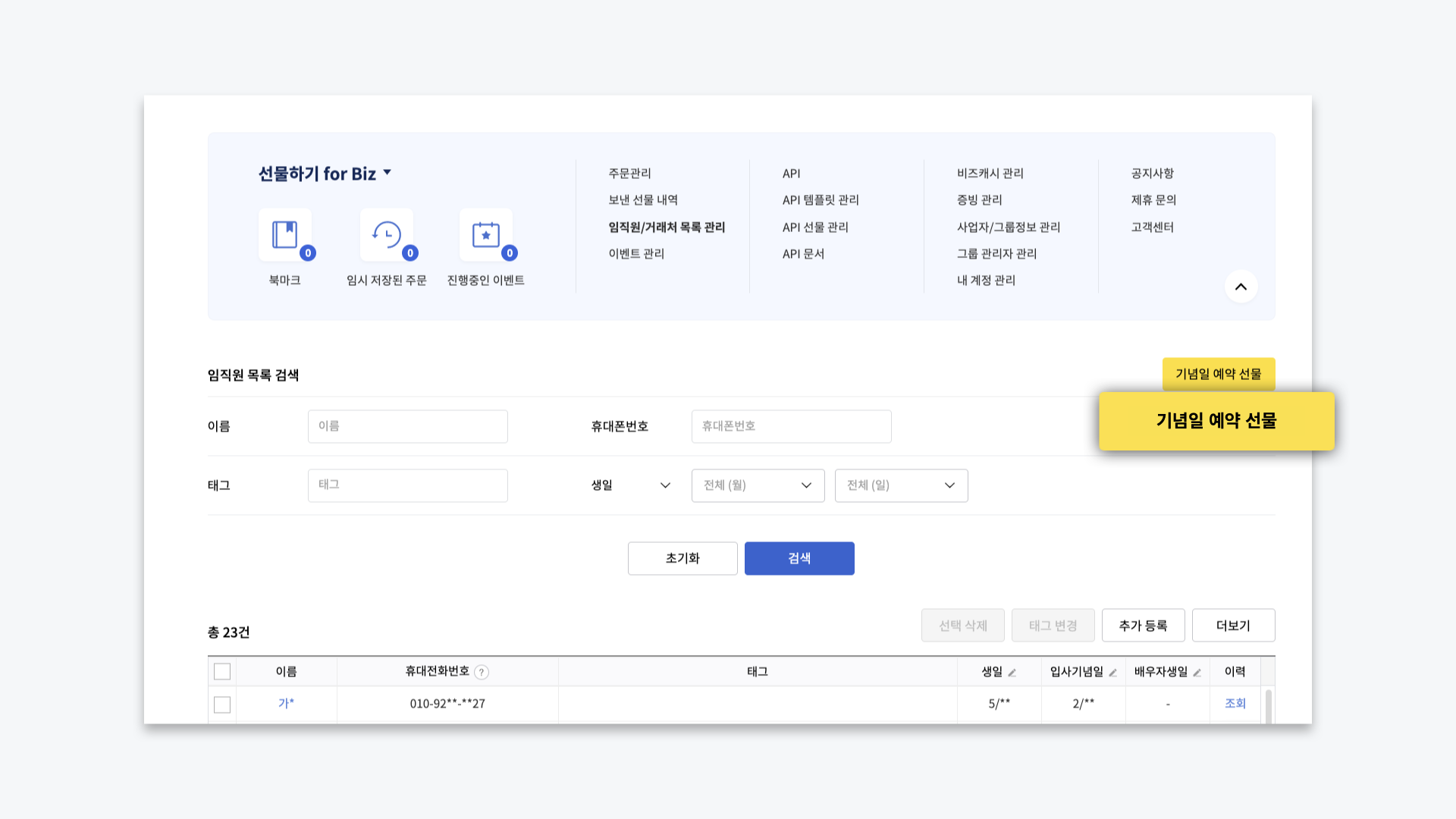The image size is (1456, 819).
Task: Open the 임시 저장된 주문 clock icon
Action: click(x=387, y=235)
